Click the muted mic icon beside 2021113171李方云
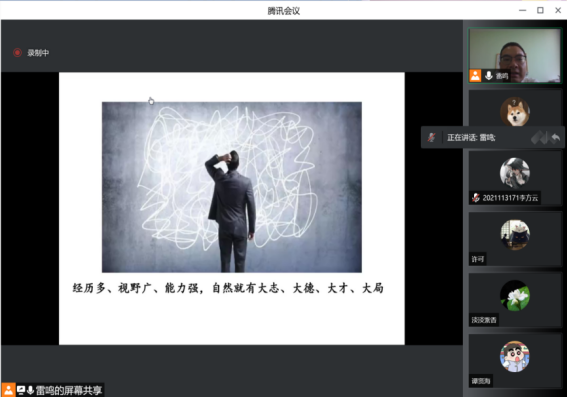This screenshot has height=397, width=567. (476, 198)
